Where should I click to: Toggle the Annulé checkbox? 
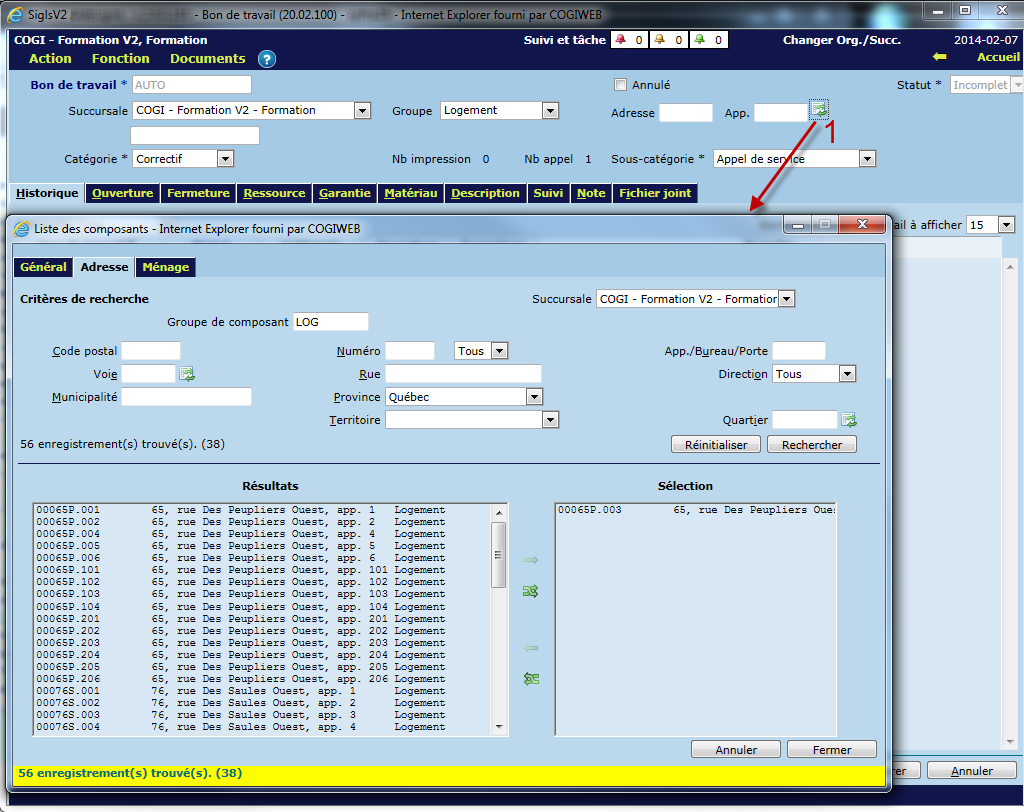click(x=620, y=85)
